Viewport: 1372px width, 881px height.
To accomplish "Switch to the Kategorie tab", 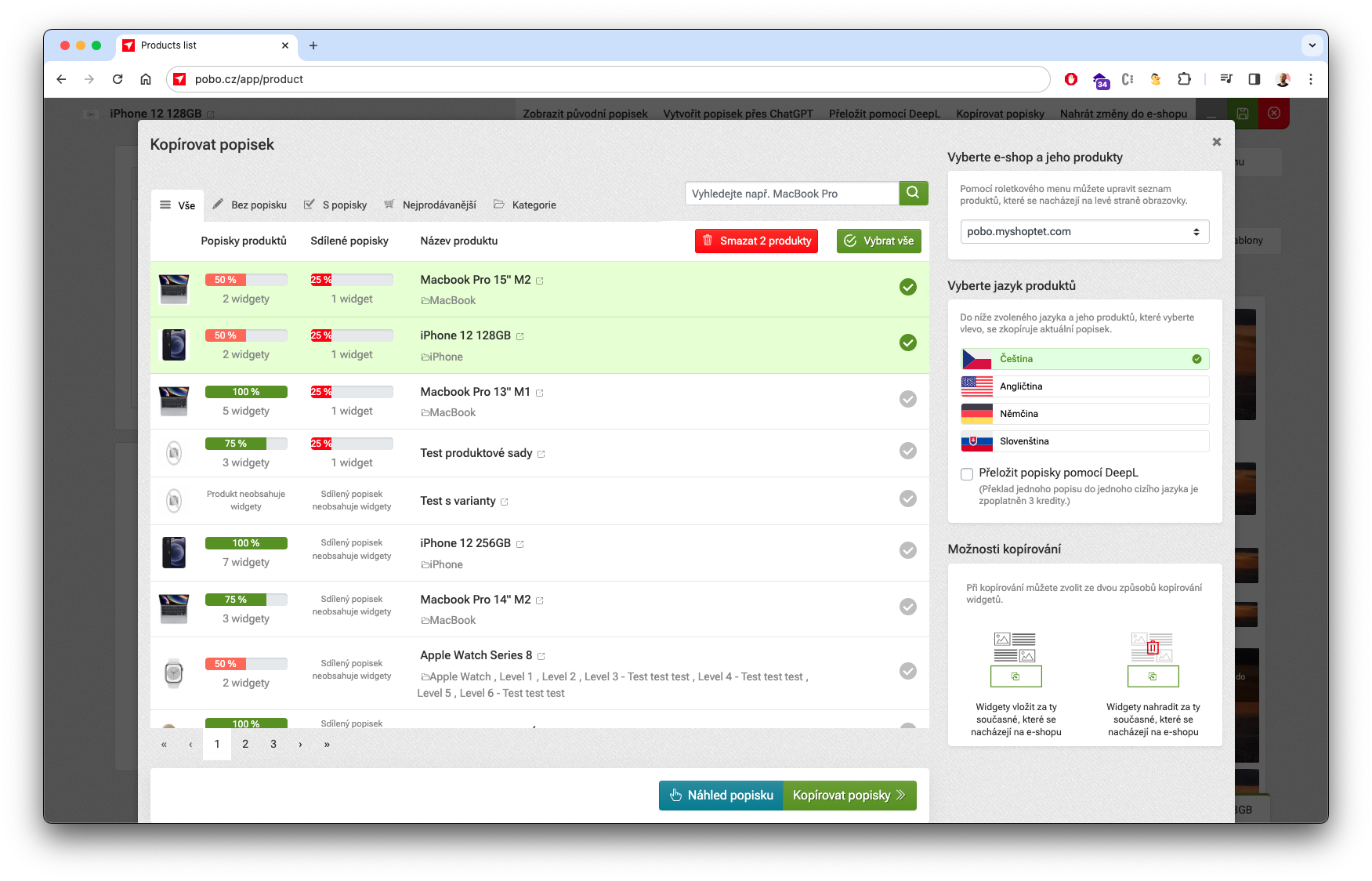I will 524,205.
